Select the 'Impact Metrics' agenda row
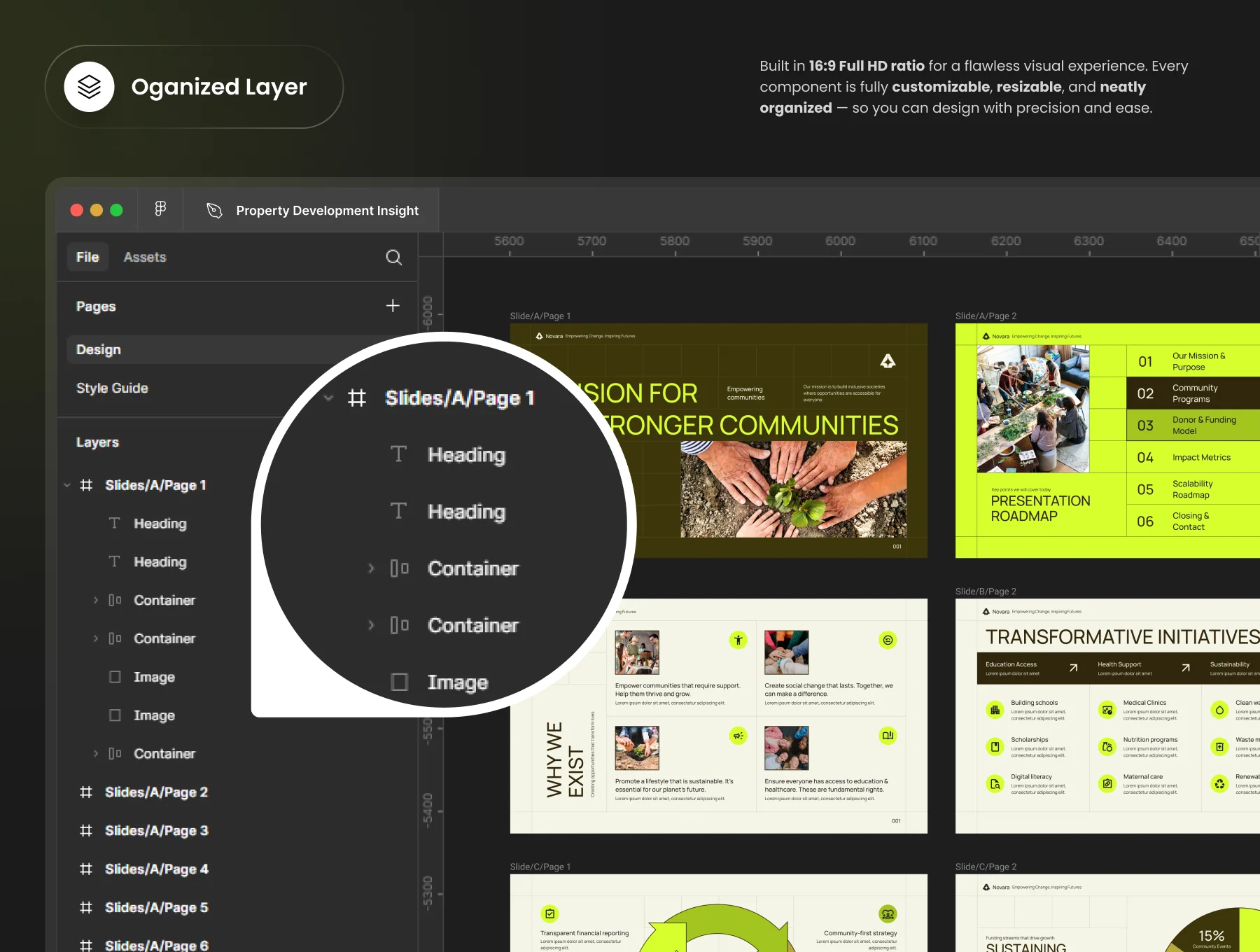Image resolution: width=1260 pixels, height=952 pixels. point(1193,457)
